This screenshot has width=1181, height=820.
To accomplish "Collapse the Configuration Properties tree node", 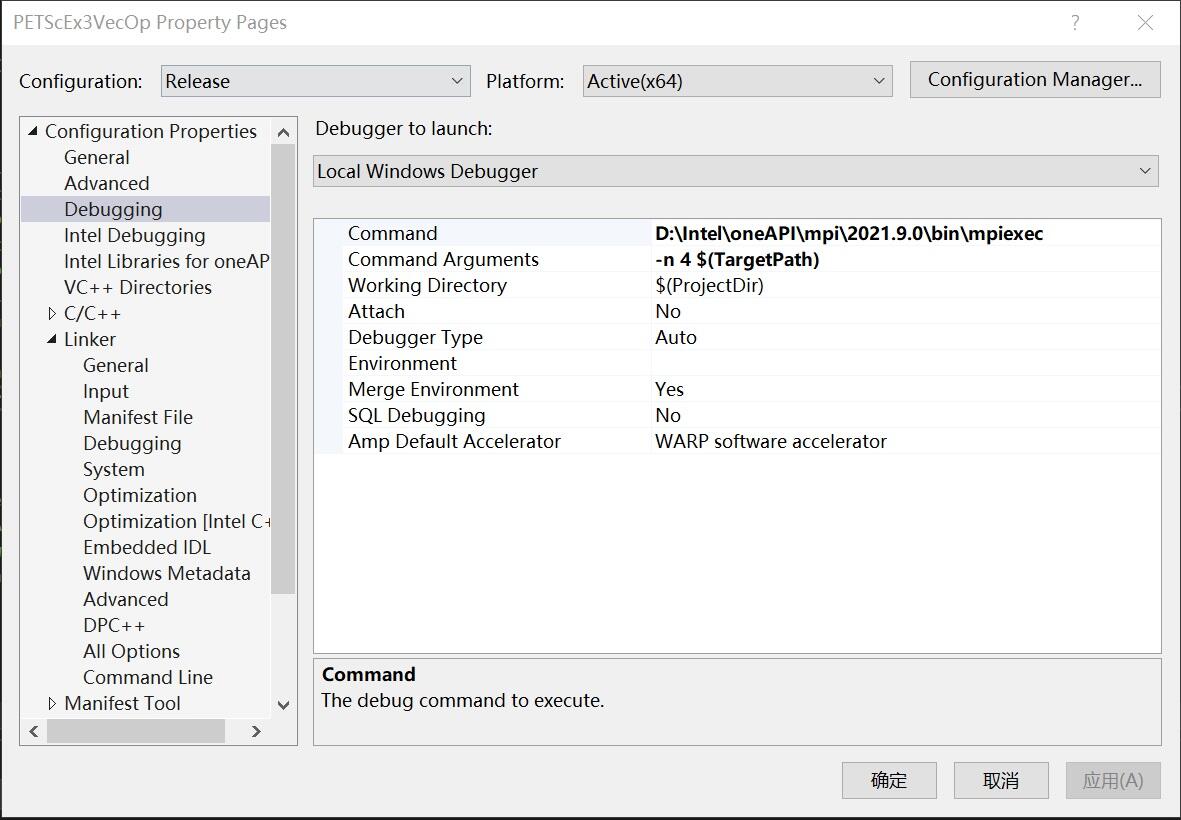I will [x=33, y=131].
